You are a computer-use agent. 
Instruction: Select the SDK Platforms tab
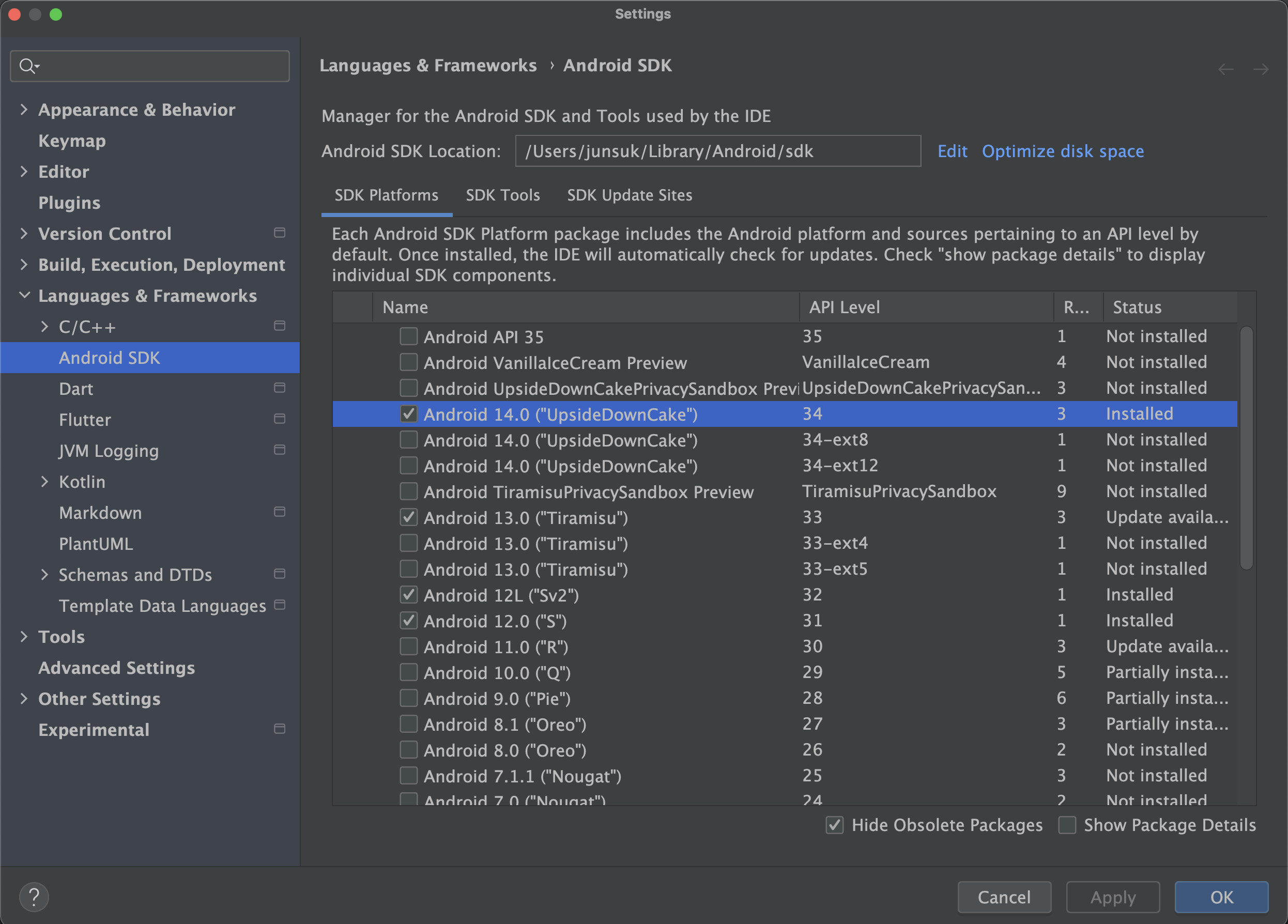(386, 195)
